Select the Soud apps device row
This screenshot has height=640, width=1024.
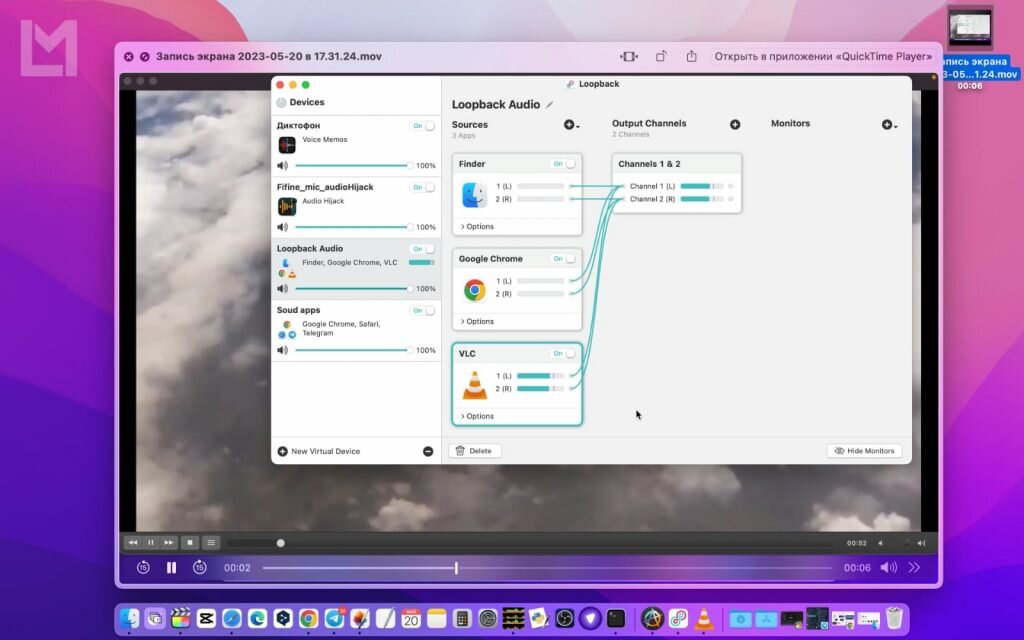(x=356, y=330)
